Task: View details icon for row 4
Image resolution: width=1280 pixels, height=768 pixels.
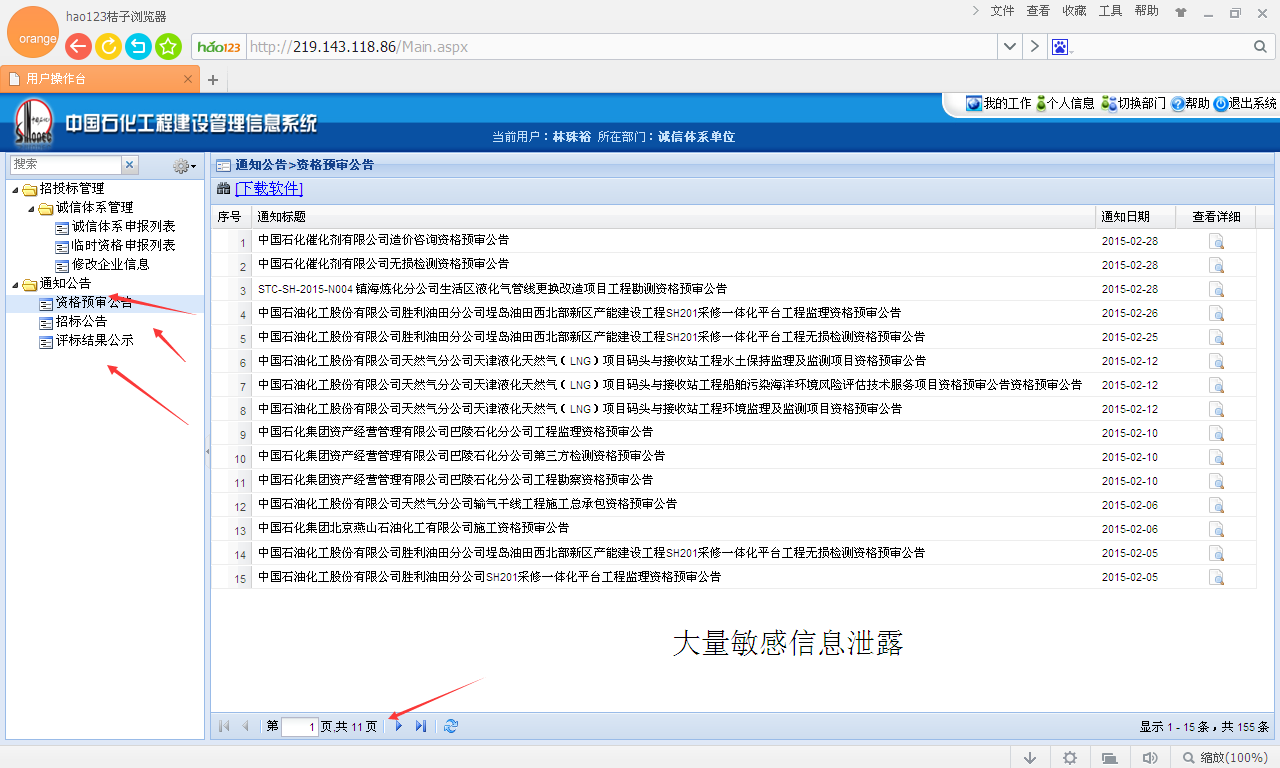Action: (1216, 313)
